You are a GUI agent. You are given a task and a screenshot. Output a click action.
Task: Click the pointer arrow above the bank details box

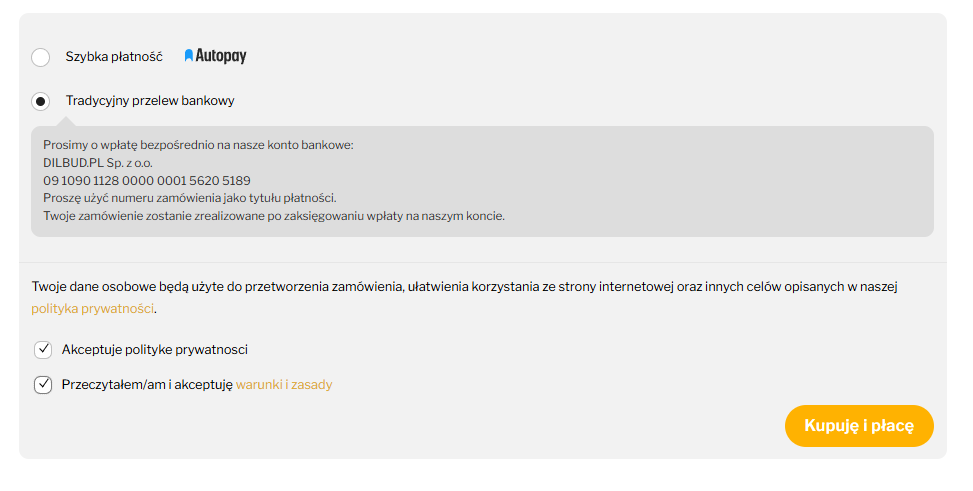coord(66,121)
